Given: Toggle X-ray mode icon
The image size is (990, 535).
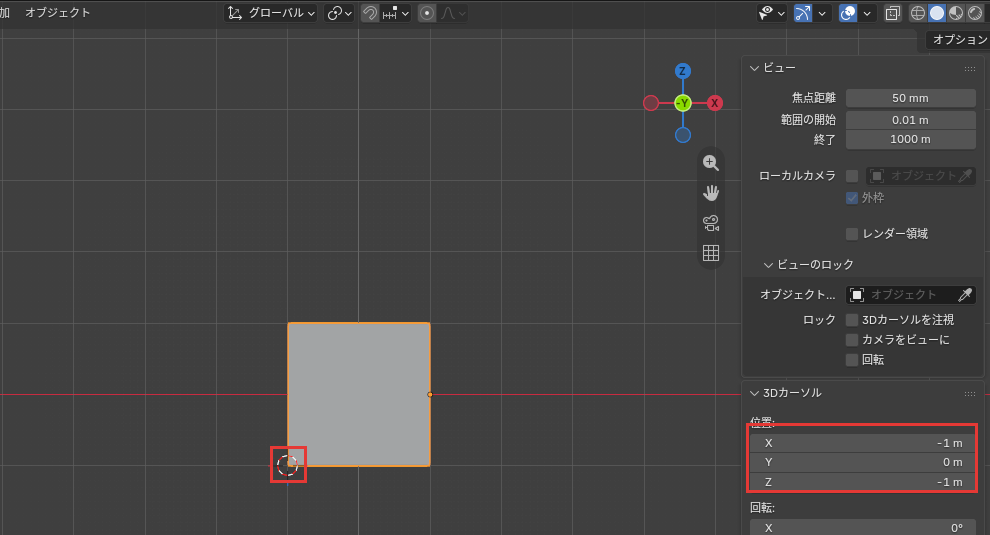Looking at the screenshot, I should [x=893, y=13].
